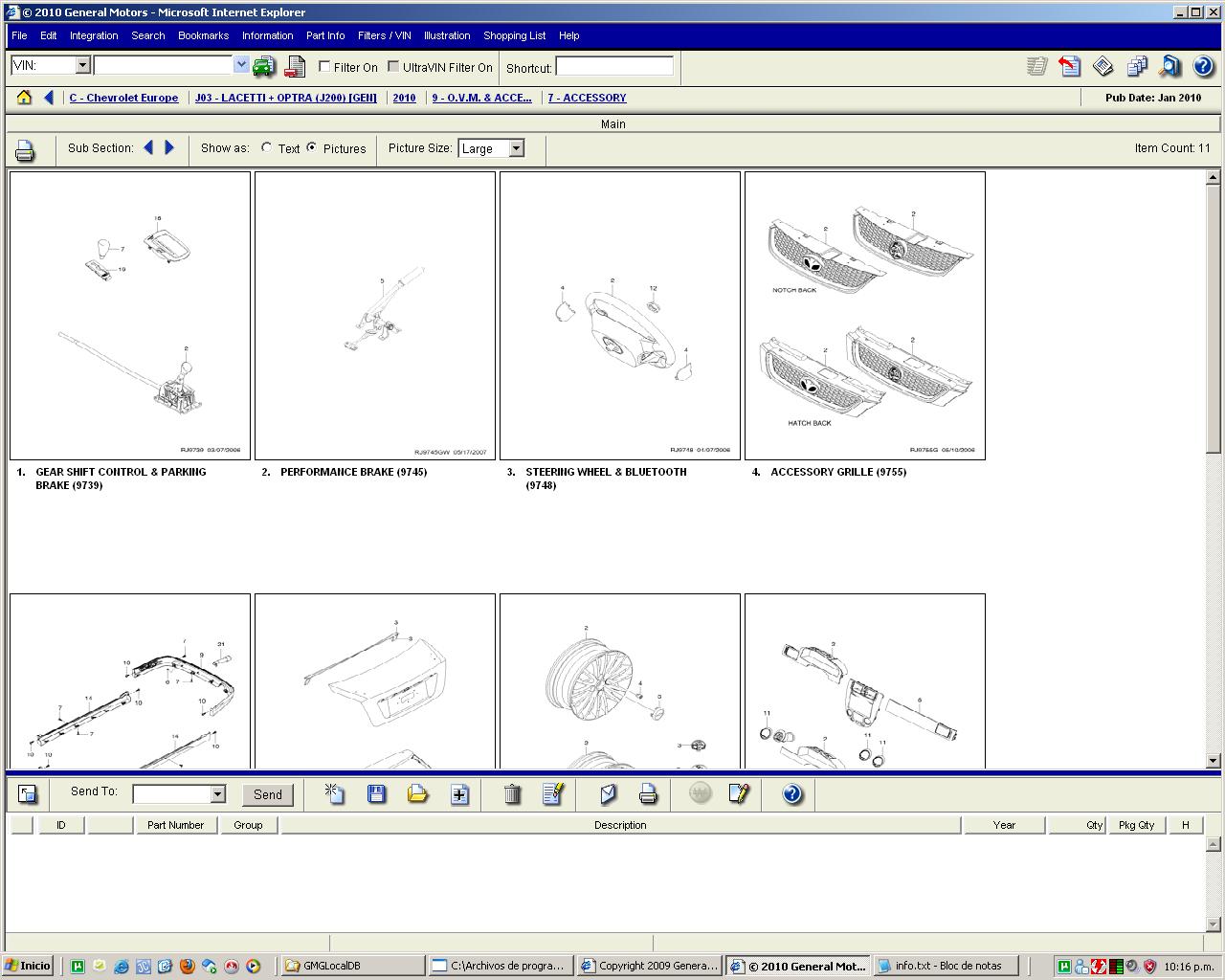Print the shopping list with printer icon
1225x980 pixels.
pos(648,793)
